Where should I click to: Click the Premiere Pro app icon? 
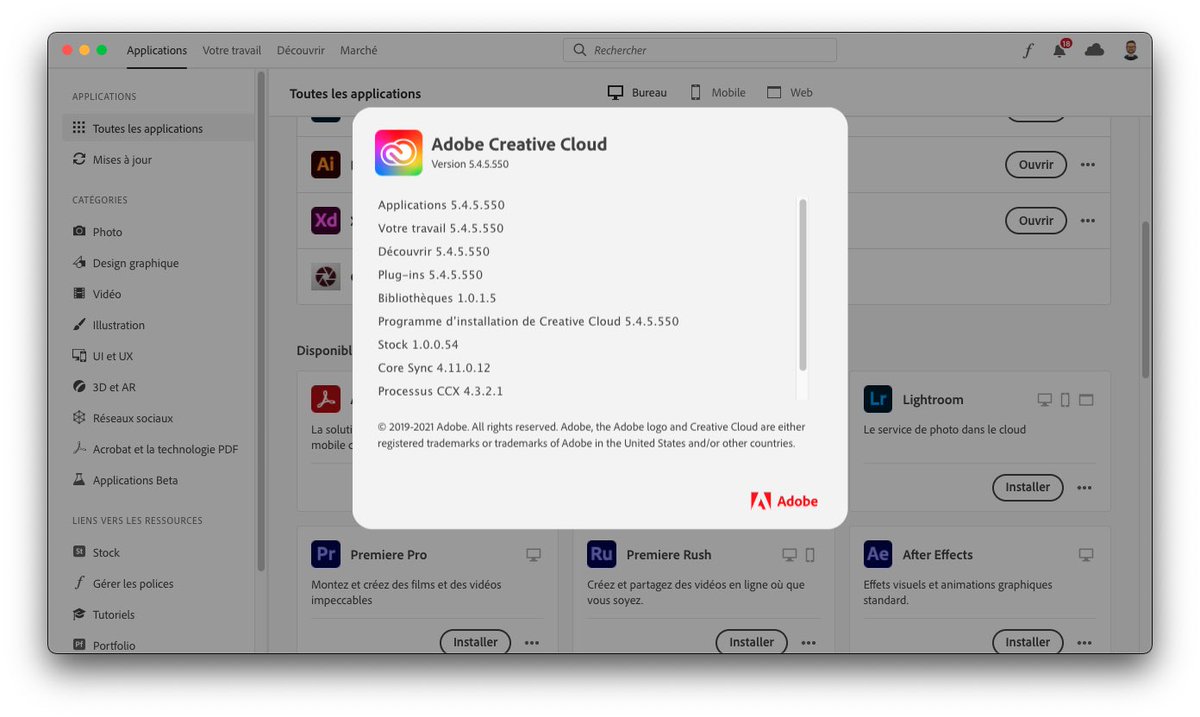[326, 554]
